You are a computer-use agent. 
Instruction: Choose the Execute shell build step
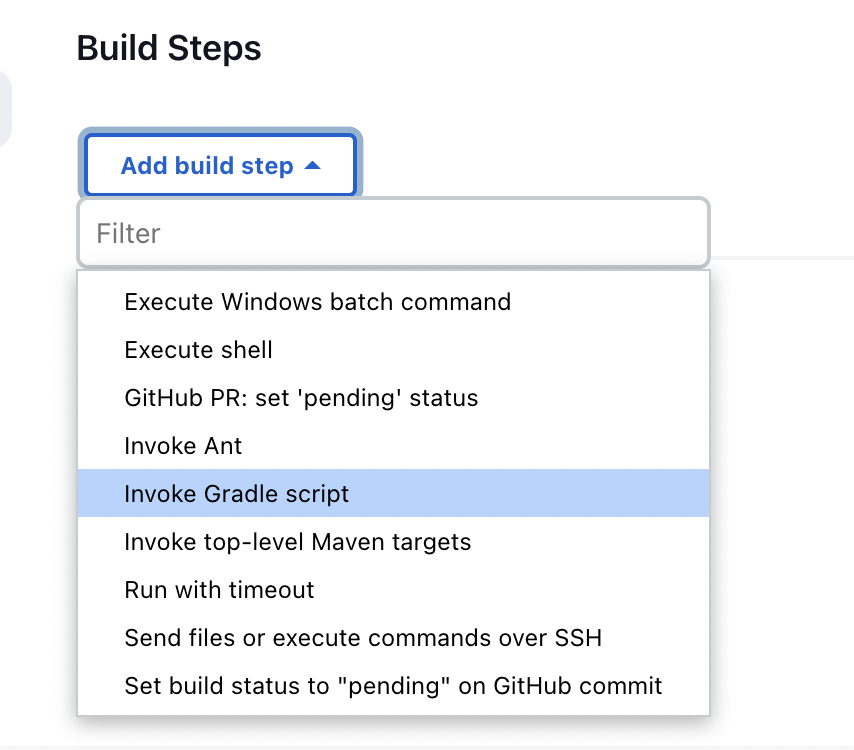pyautogui.click(x=198, y=349)
